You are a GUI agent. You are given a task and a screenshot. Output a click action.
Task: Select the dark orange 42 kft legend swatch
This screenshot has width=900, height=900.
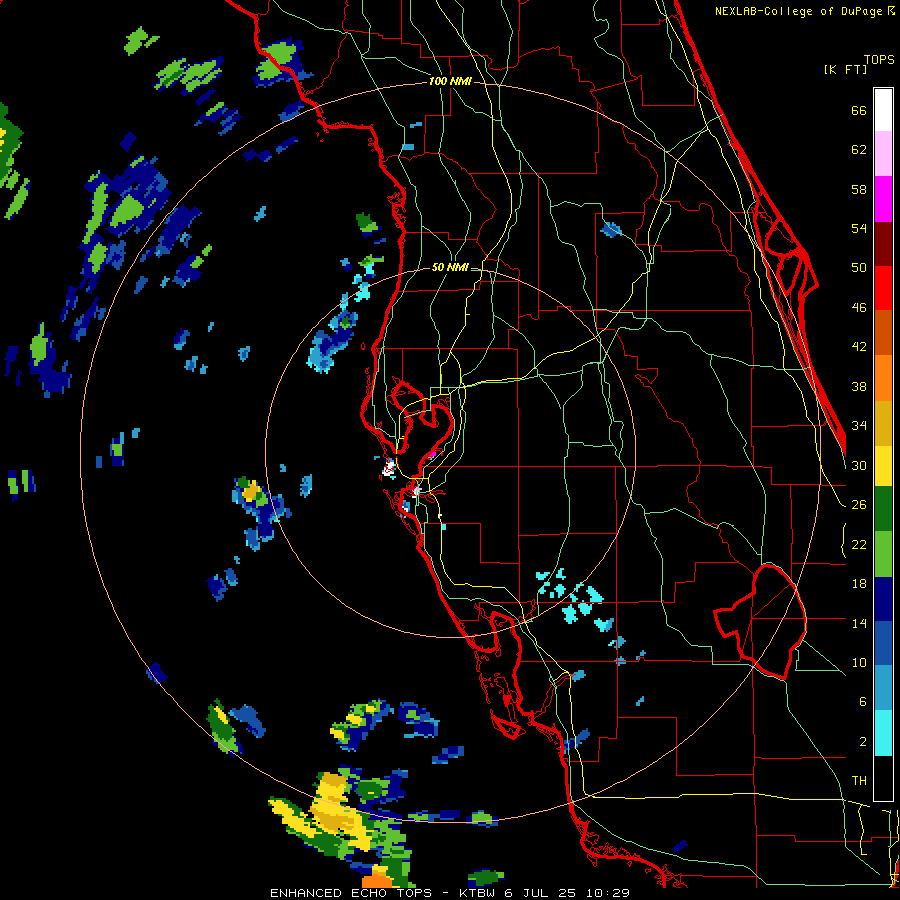[883, 333]
